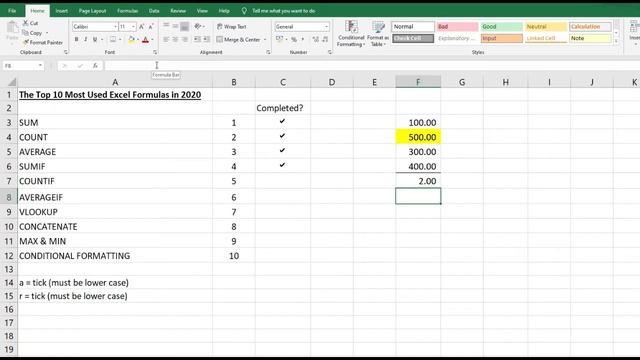Switch to the Insert tab
Screen dimensions: 640x360
click(62, 11)
